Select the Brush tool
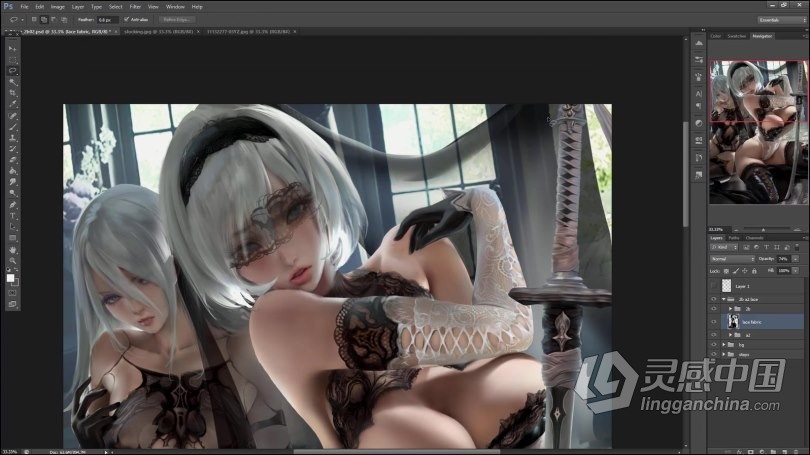The width and height of the screenshot is (810, 455). [12, 127]
